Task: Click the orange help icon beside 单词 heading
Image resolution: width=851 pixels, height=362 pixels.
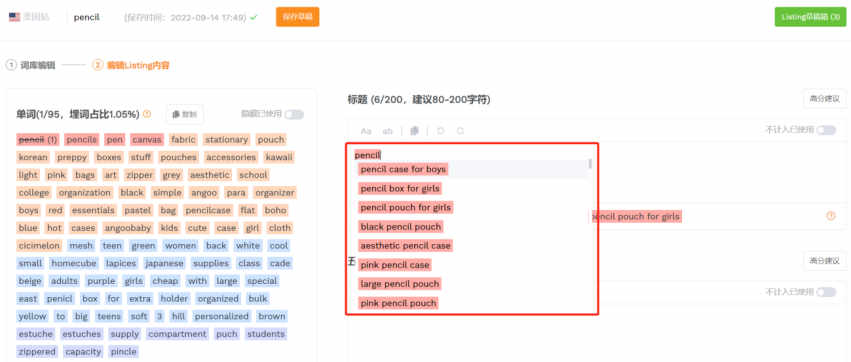Action: click(147, 114)
